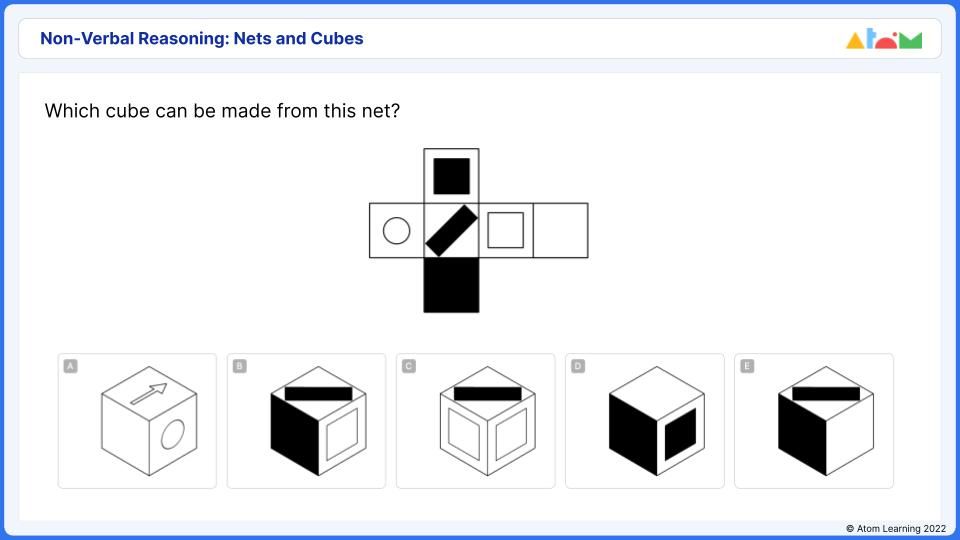
Task: Click the diagonal black bar face
Action: [451, 231]
